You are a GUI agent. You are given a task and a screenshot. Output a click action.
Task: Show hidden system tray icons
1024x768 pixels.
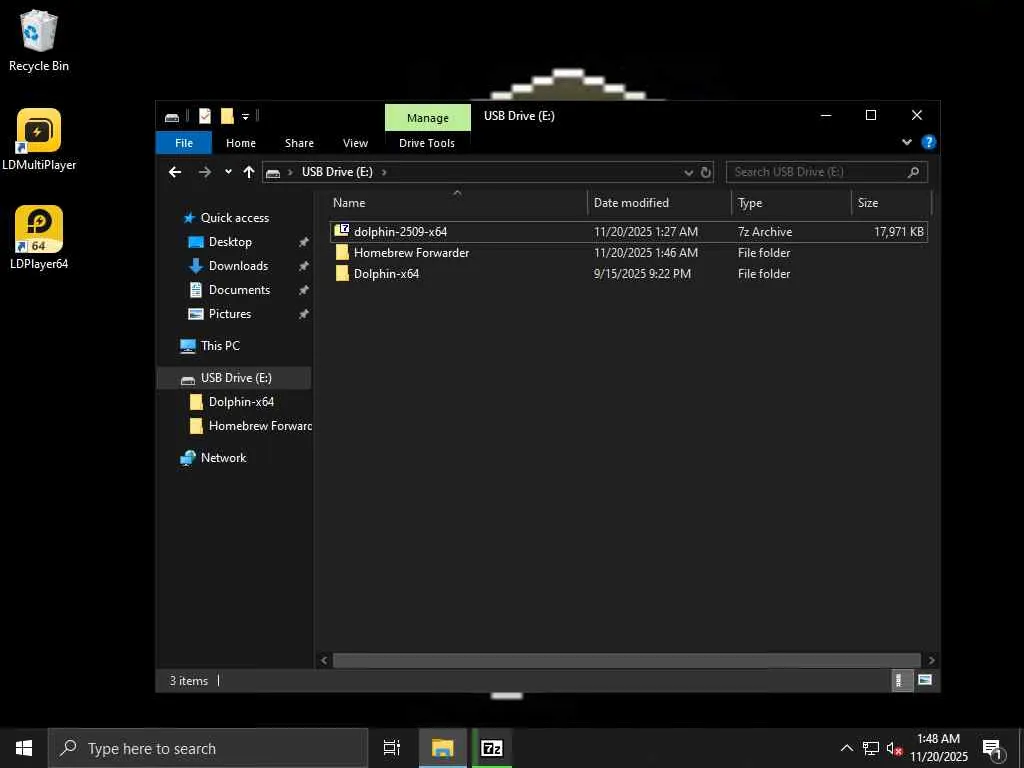[x=846, y=748]
